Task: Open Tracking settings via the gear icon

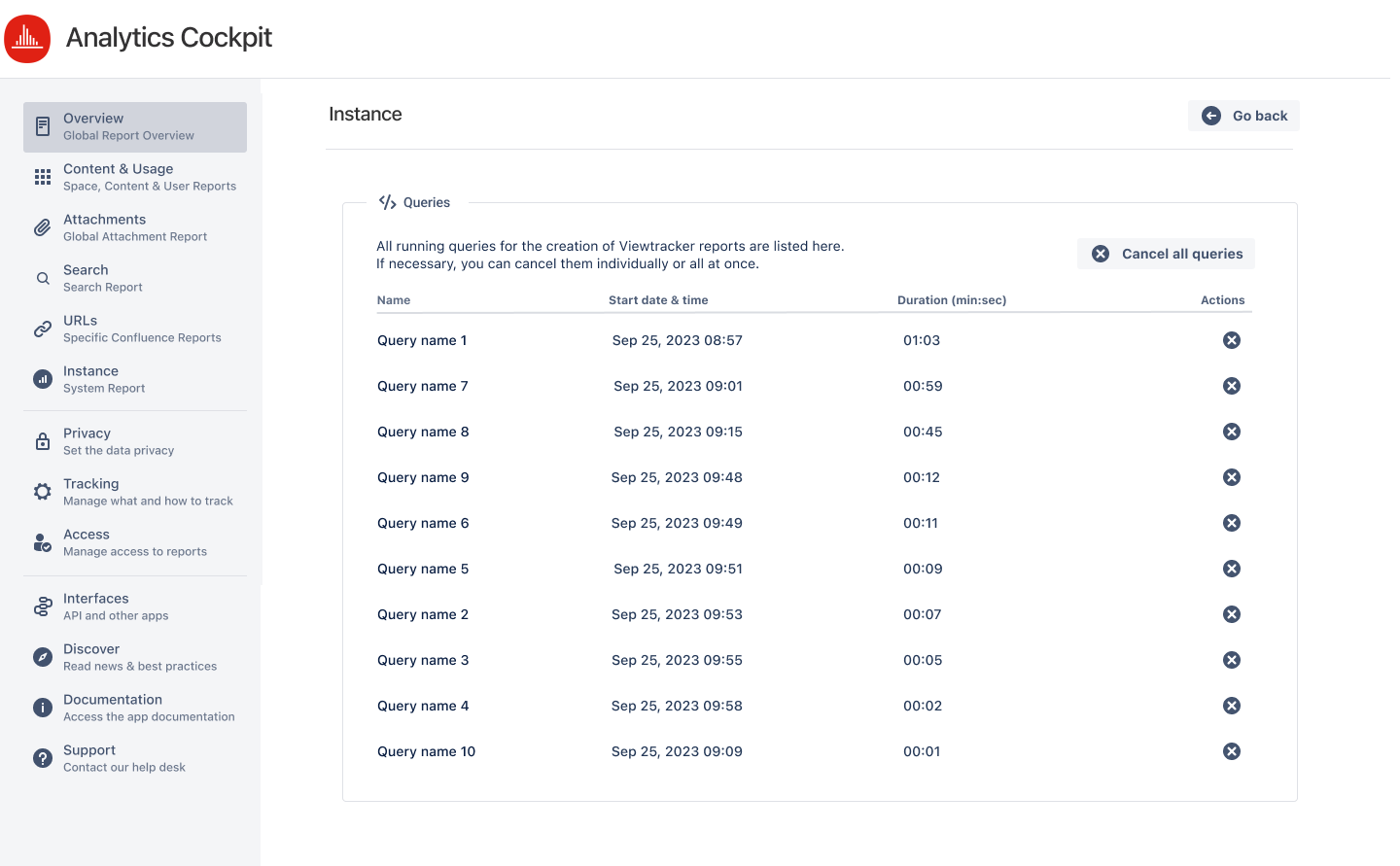Action: pos(42,491)
